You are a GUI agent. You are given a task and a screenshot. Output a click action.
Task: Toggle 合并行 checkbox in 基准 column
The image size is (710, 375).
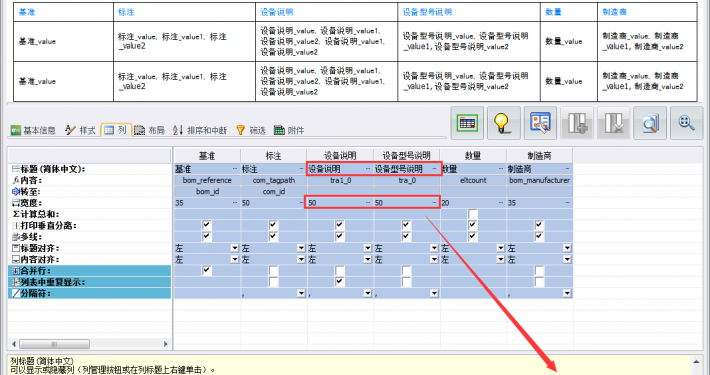pyautogui.click(x=206, y=271)
